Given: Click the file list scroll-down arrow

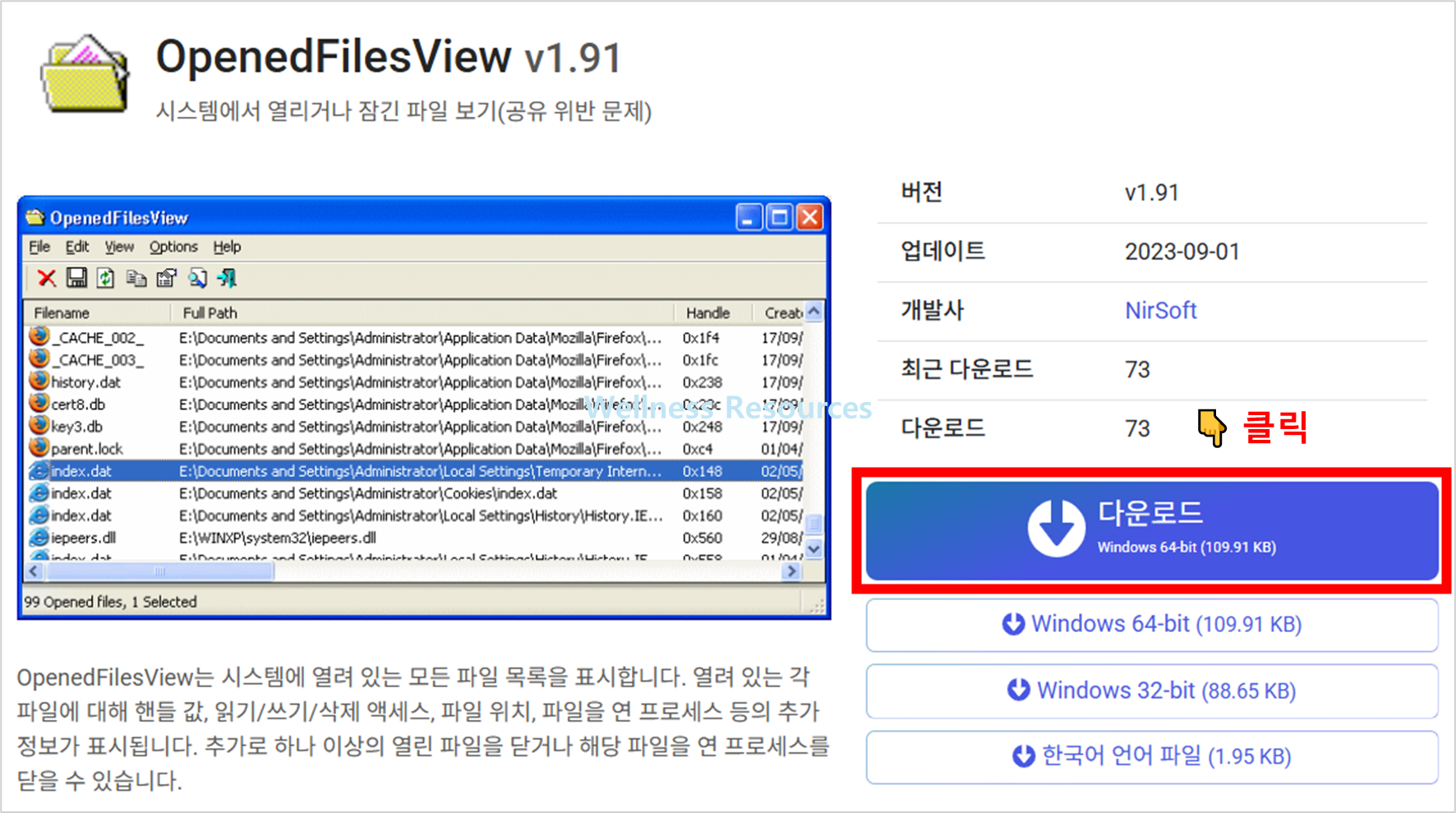Looking at the screenshot, I should tap(814, 548).
